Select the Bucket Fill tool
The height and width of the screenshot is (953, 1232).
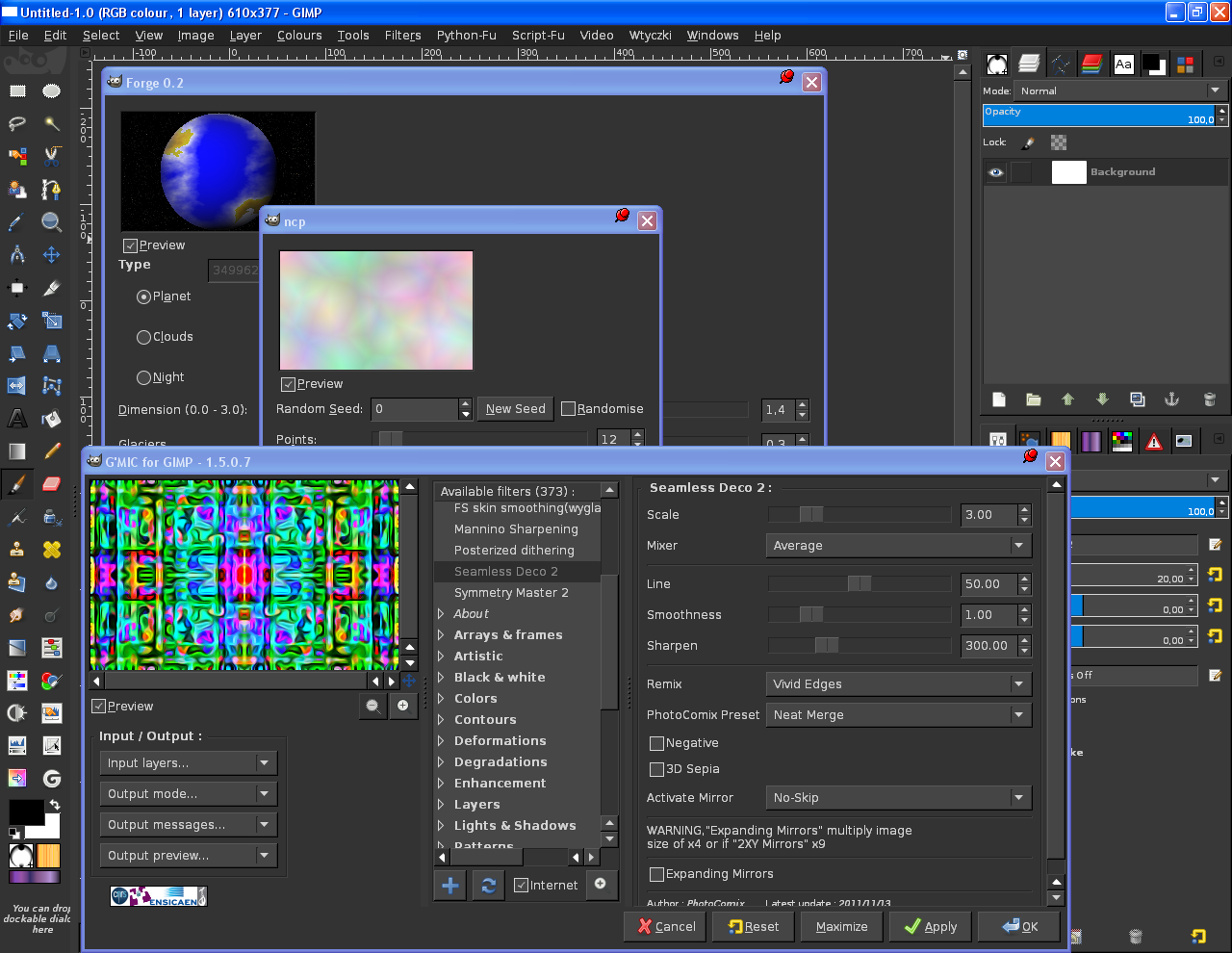[52, 419]
